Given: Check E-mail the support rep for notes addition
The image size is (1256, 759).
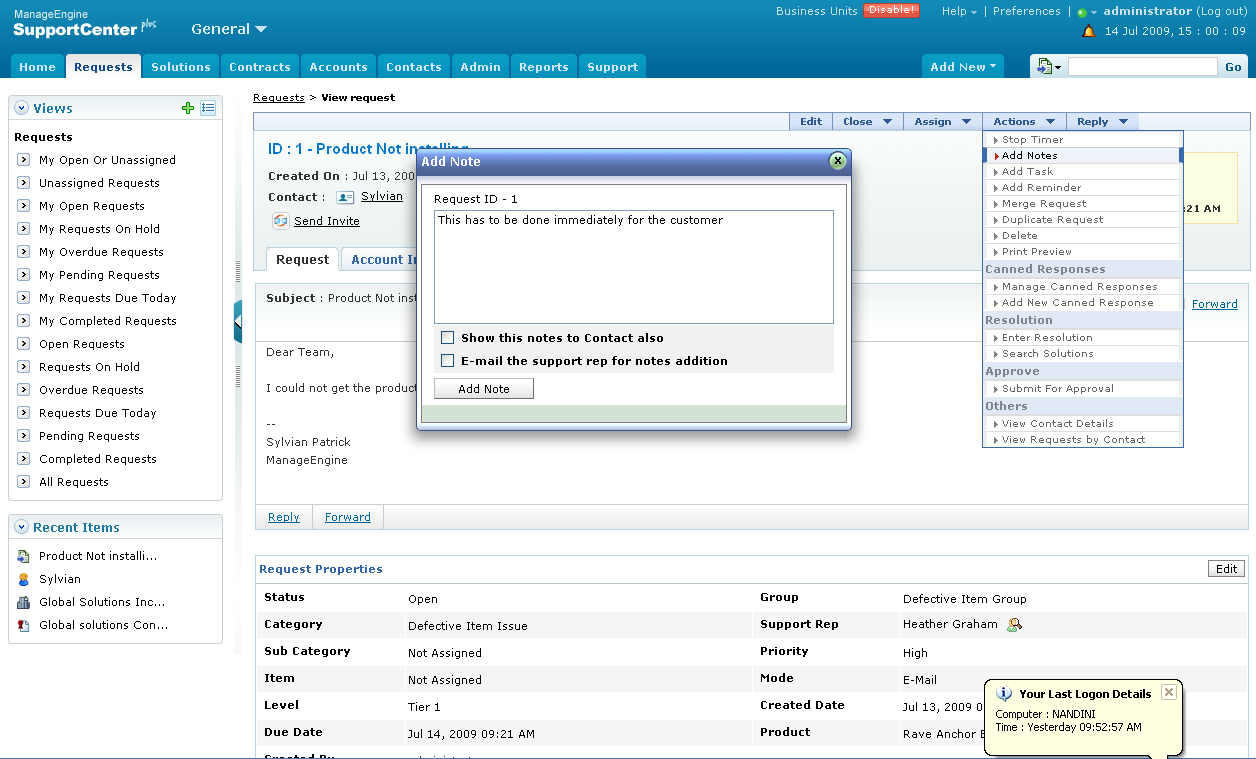Looking at the screenshot, I should click(448, 361).
